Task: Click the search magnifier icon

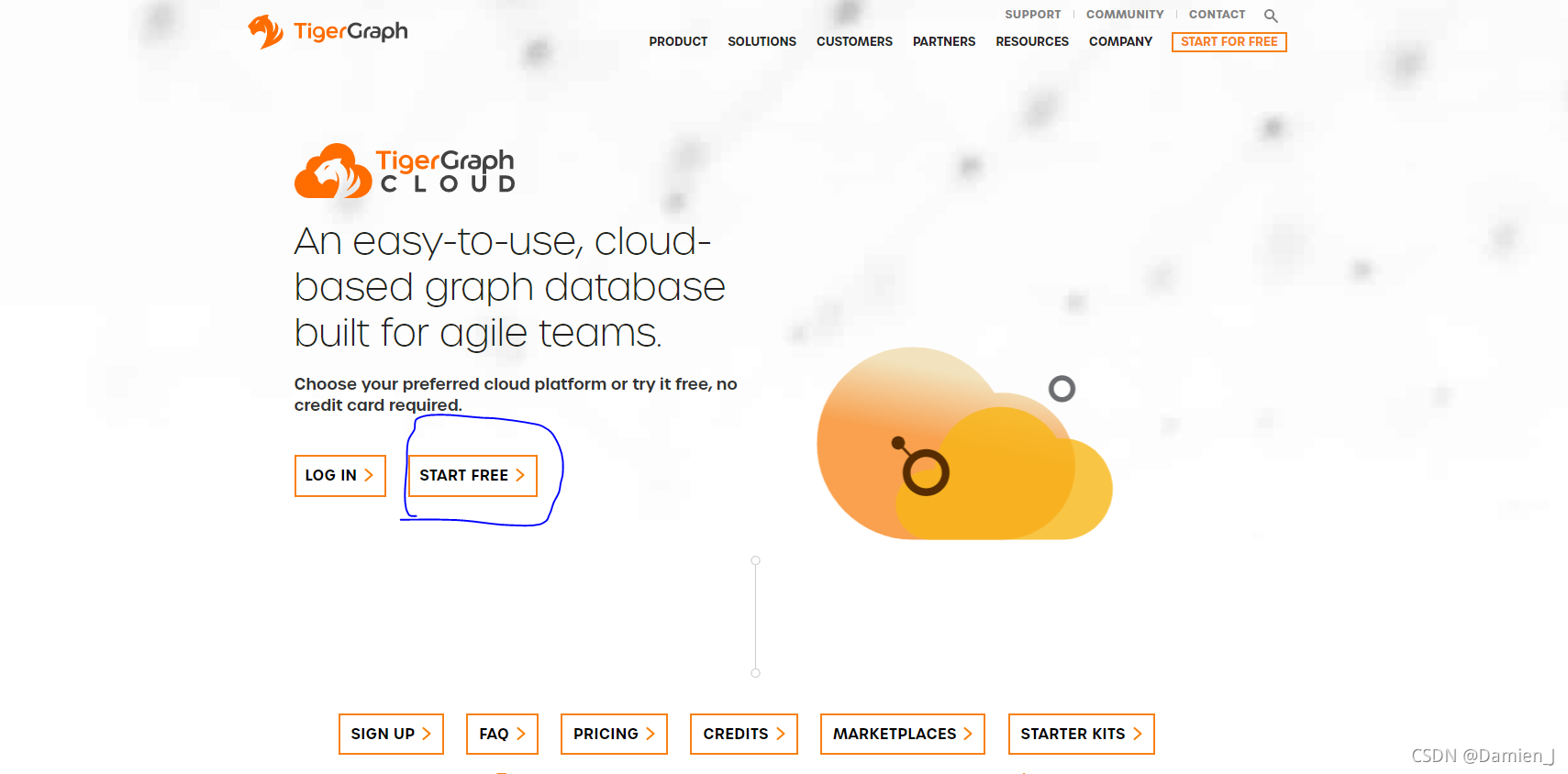Action: pos(1271,16)
